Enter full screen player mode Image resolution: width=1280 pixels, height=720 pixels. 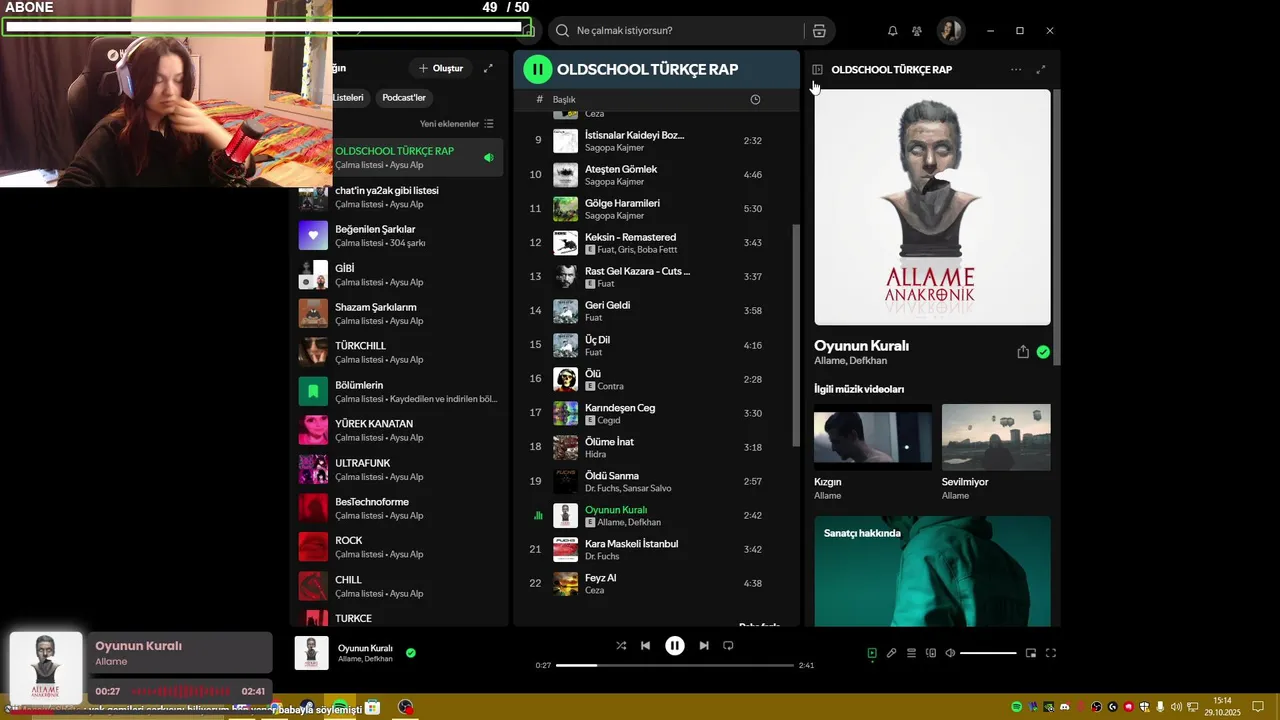1051,653
